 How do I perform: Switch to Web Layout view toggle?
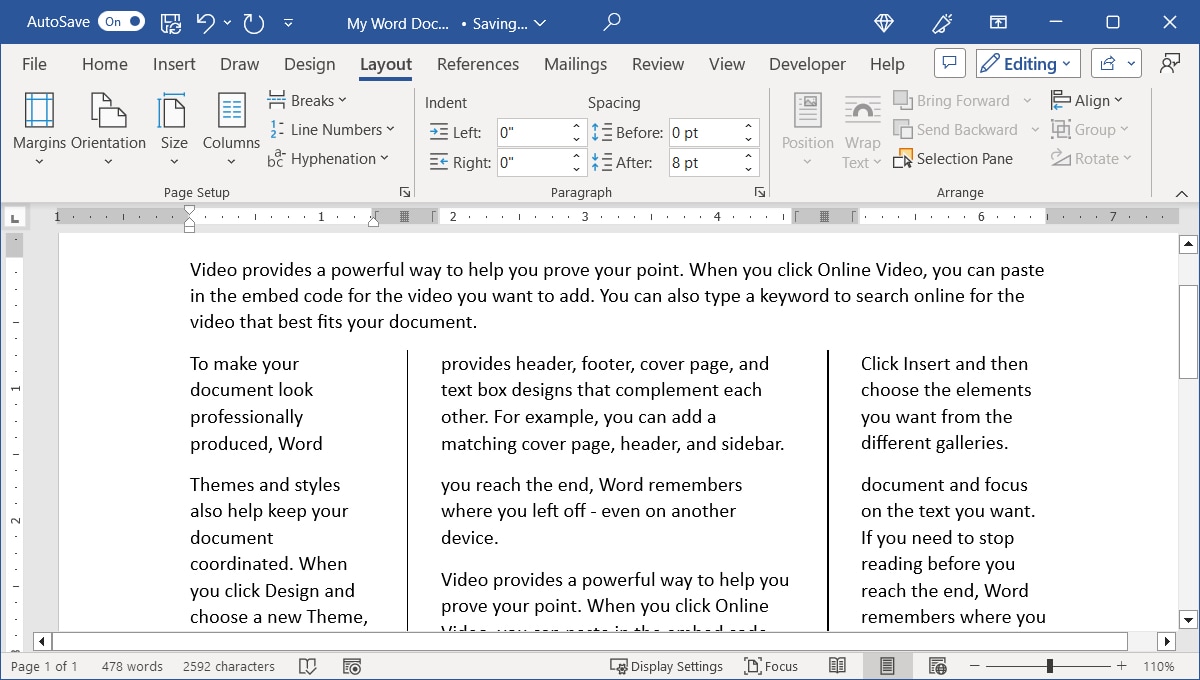point(936,665)
